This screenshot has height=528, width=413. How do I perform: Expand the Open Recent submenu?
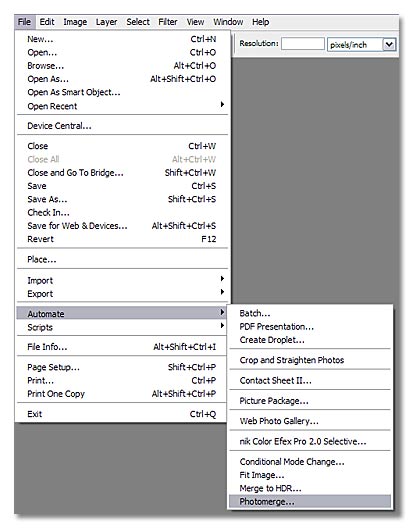click(122, 106)
